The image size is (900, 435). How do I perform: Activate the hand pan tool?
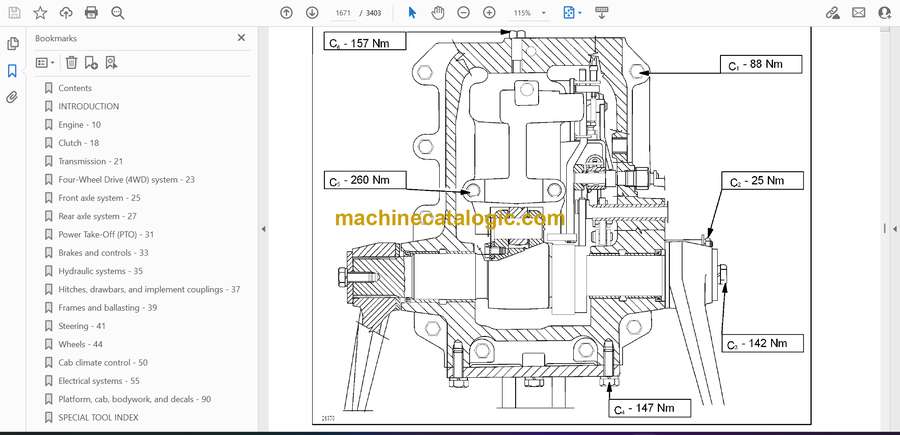point(438,13)
